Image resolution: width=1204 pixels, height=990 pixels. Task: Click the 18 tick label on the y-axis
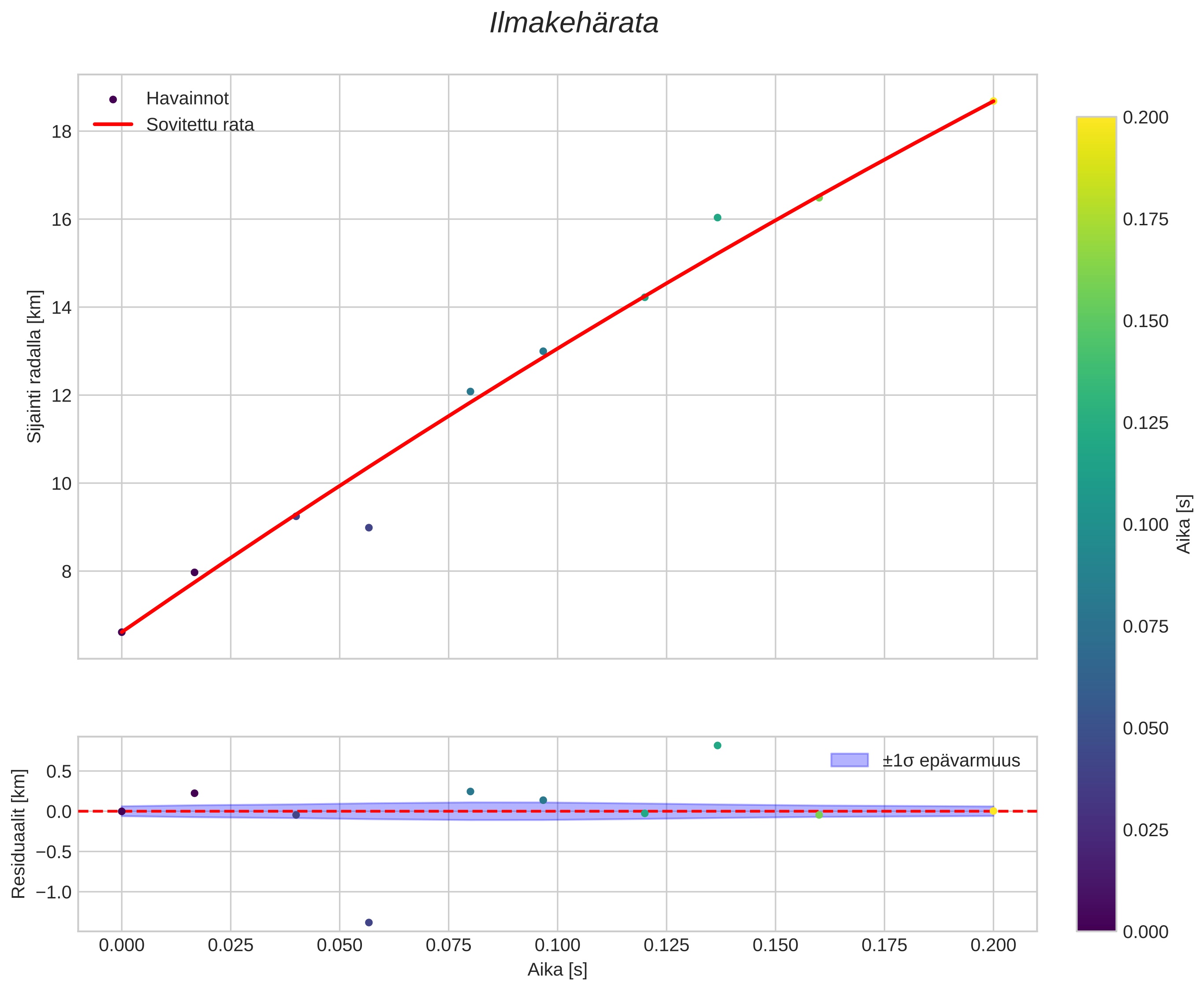click(61, 132)
